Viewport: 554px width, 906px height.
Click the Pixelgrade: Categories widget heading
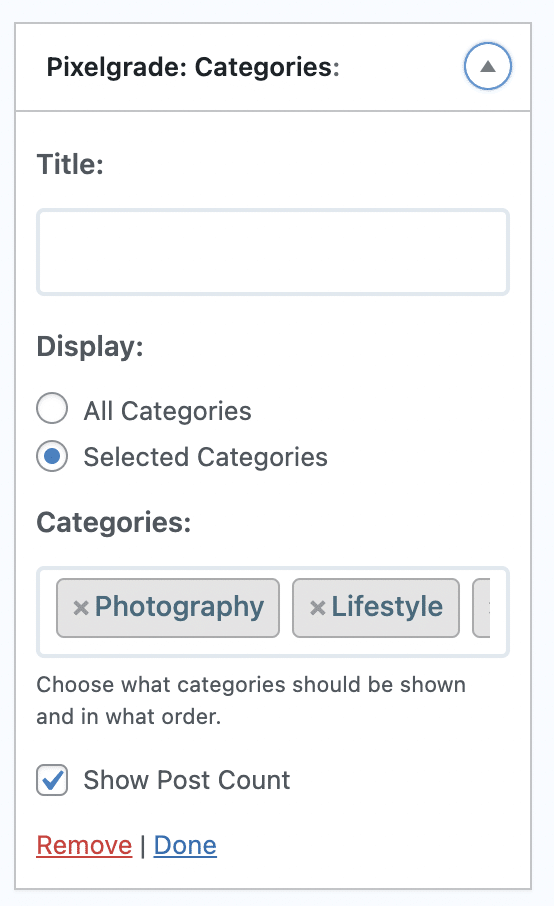[193, 67]
